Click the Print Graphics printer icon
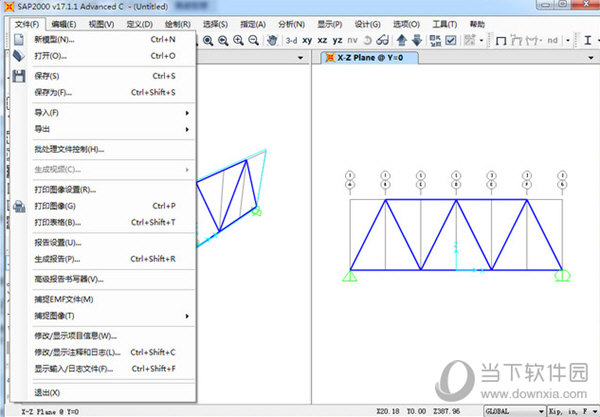Viewport: 600px width, 417px height. 18,206
